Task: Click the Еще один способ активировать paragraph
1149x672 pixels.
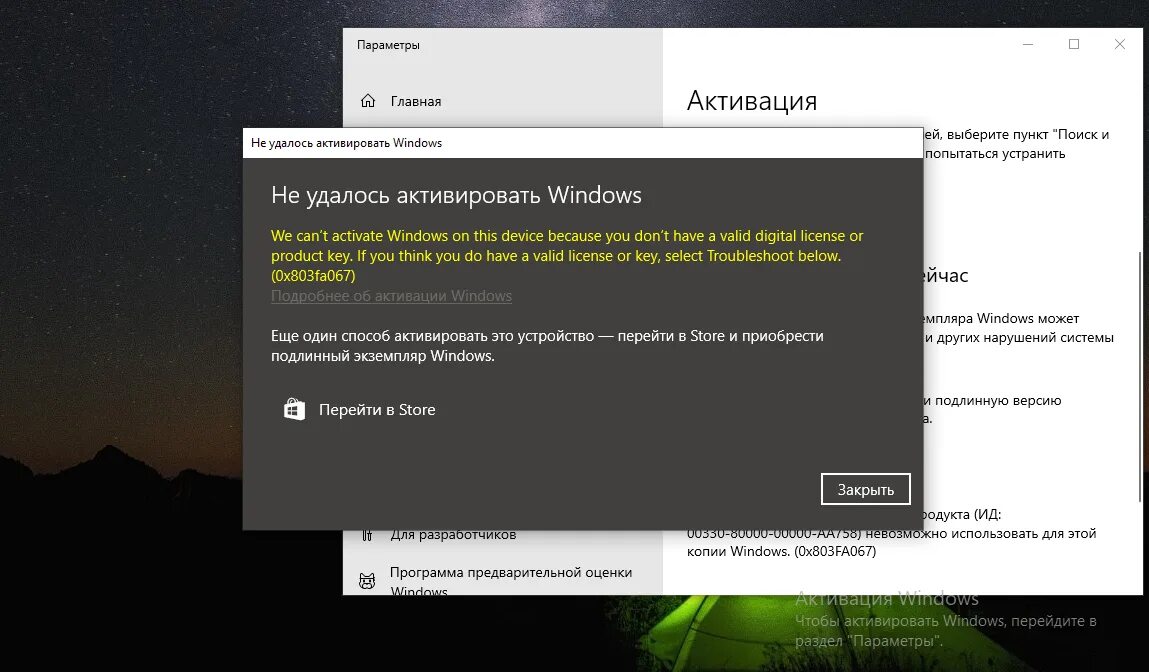Action: click(x=547, y=345)
